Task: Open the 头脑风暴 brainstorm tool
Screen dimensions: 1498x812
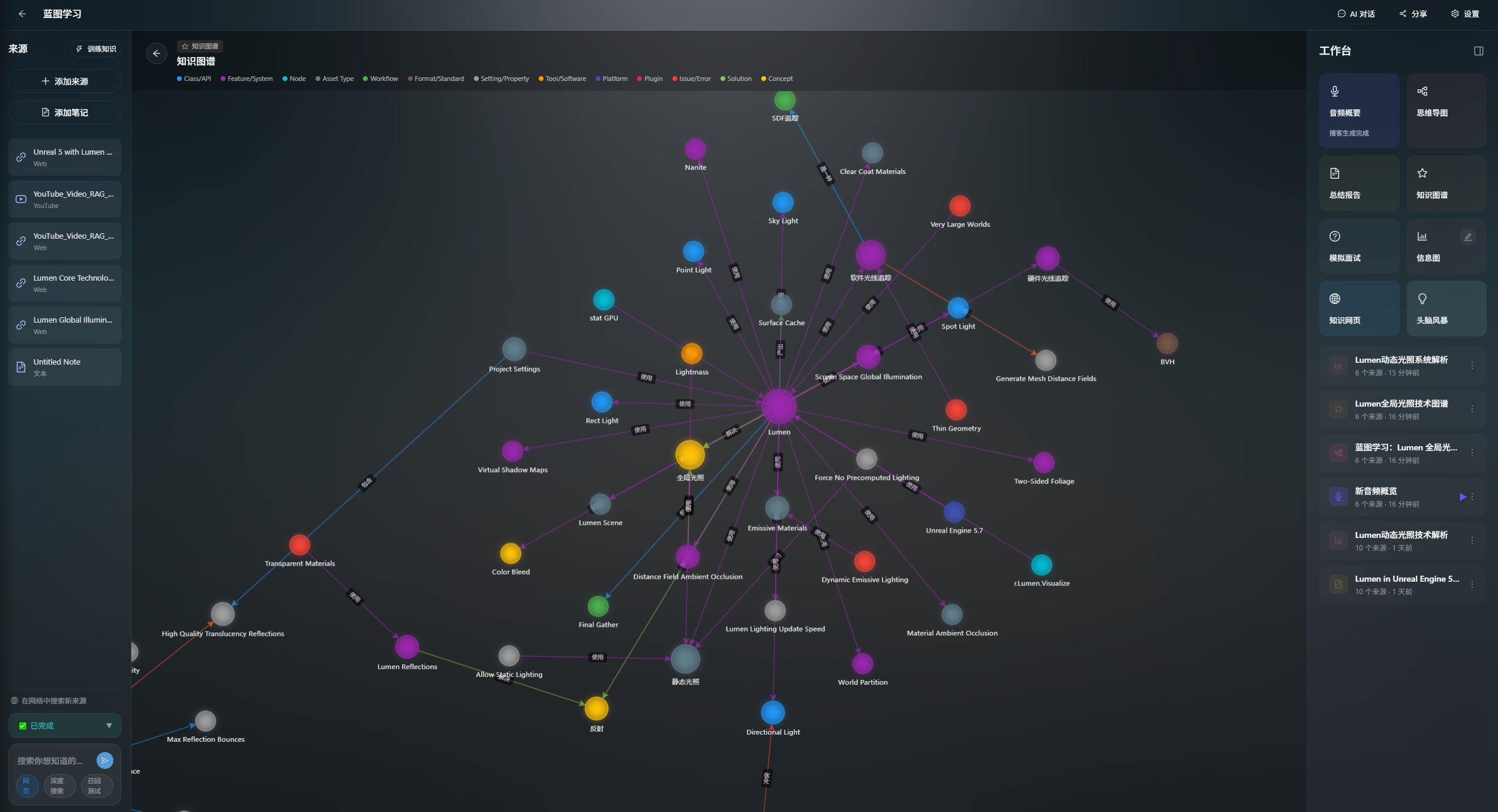Action: click(1446, 308)
